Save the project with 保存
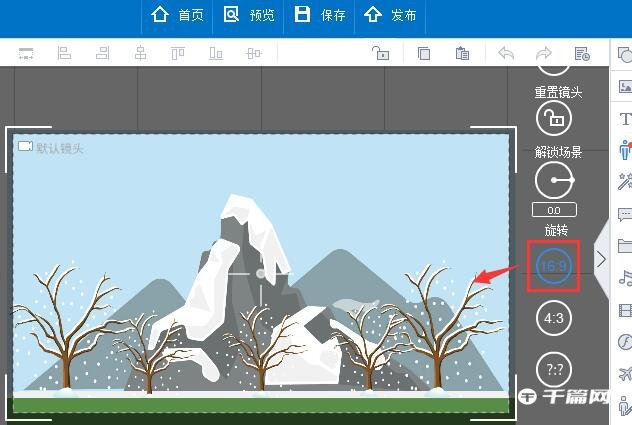Image resolution: width=632 pixels, height=425 pixels. point(320,15)
